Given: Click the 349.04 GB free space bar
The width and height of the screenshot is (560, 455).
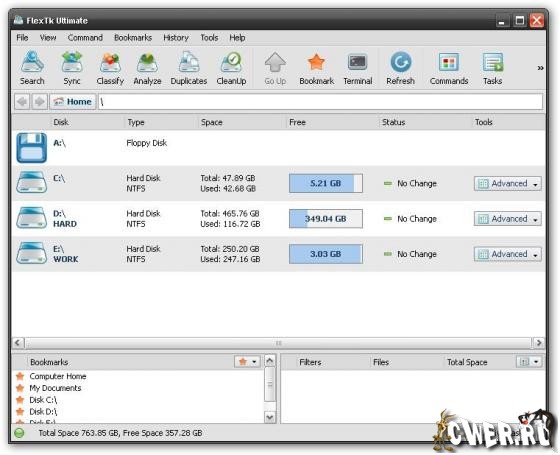Looking at the screenshot, I should pos(326,219).
